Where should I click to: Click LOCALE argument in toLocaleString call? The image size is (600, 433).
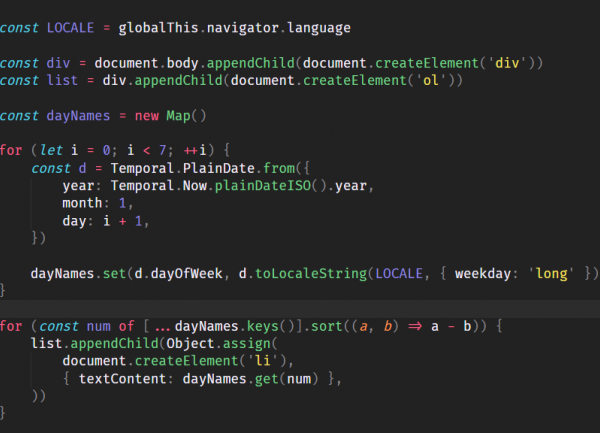pyautogui.click(x=399, y=274)
